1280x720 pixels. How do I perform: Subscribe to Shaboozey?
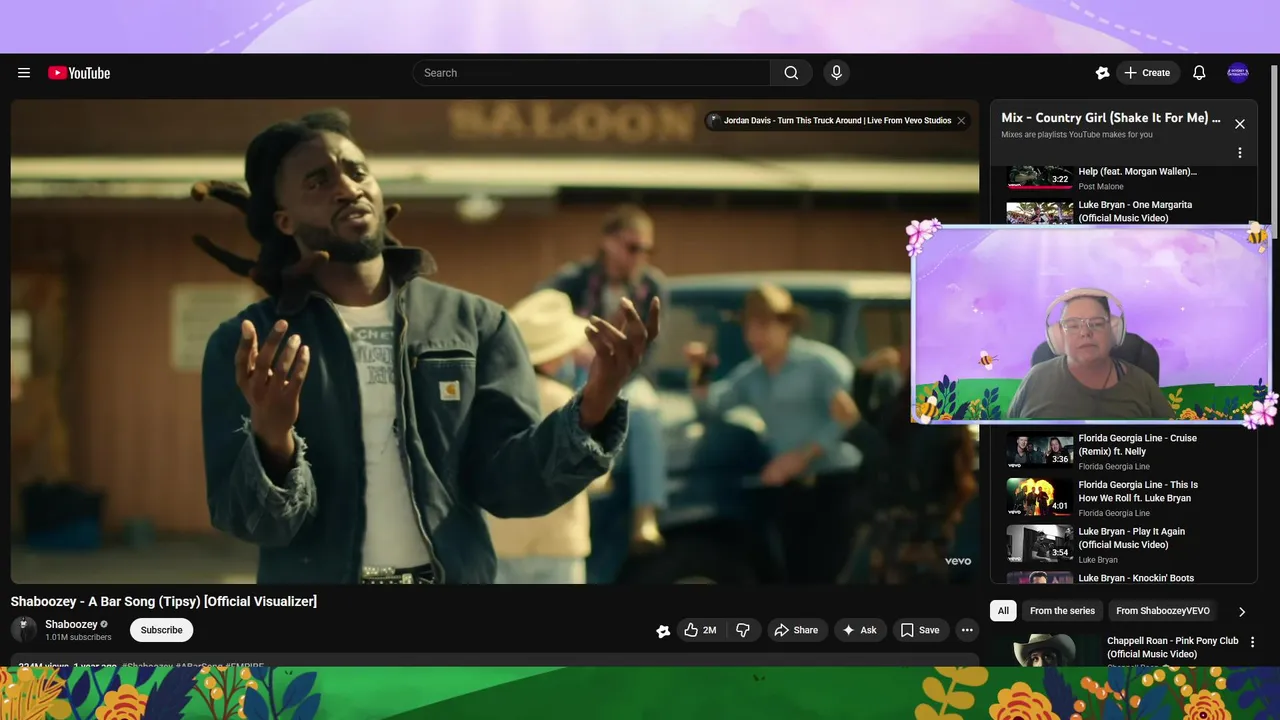pyautogui.click(x=161, y=630)
